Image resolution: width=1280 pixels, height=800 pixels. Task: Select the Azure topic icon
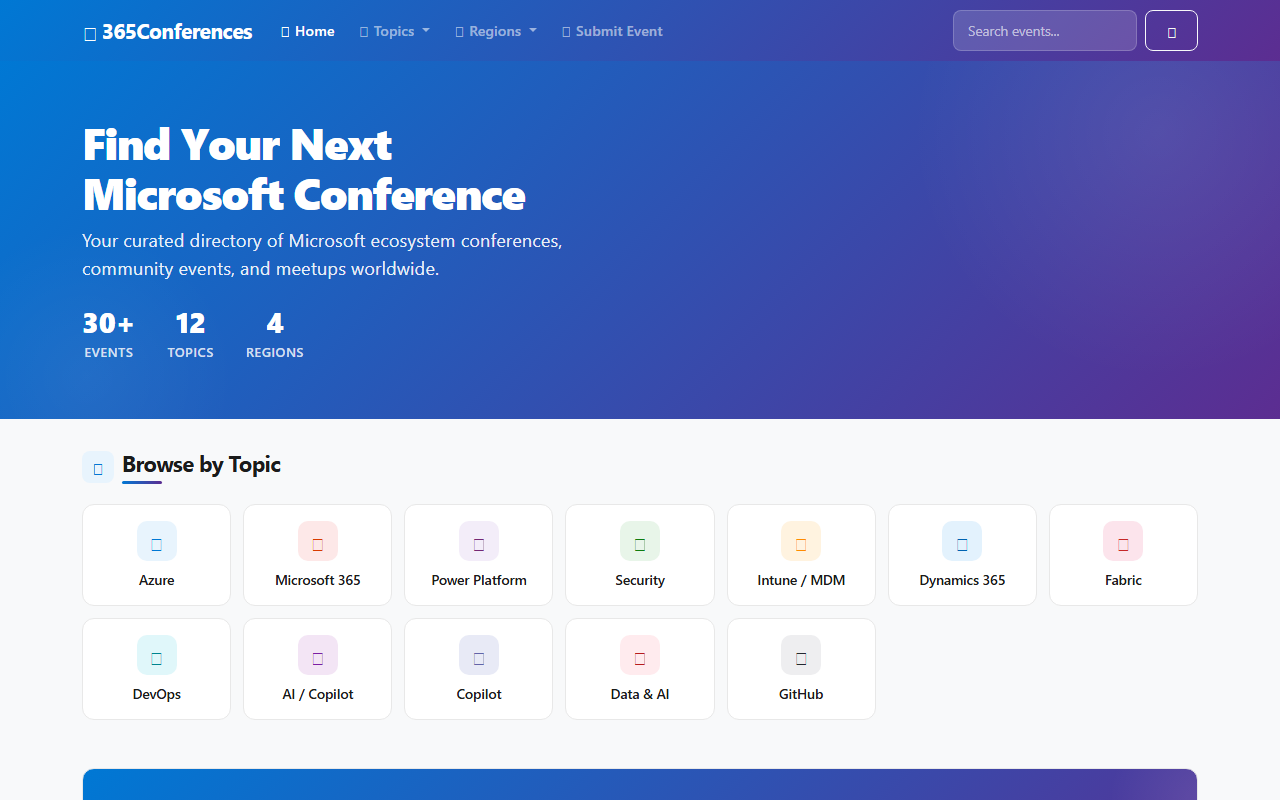coord(157,541)
